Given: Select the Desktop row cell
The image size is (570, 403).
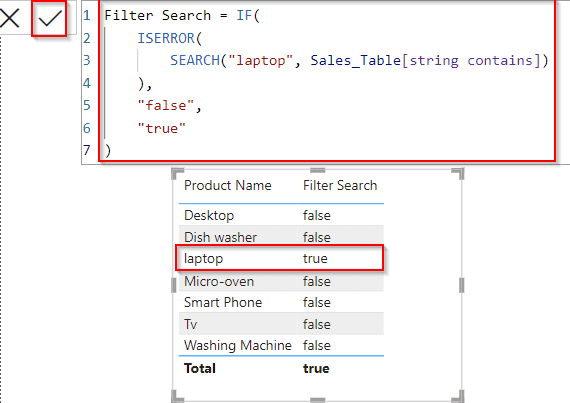Looking at the screenshot, I should click(x=209, y=215).
